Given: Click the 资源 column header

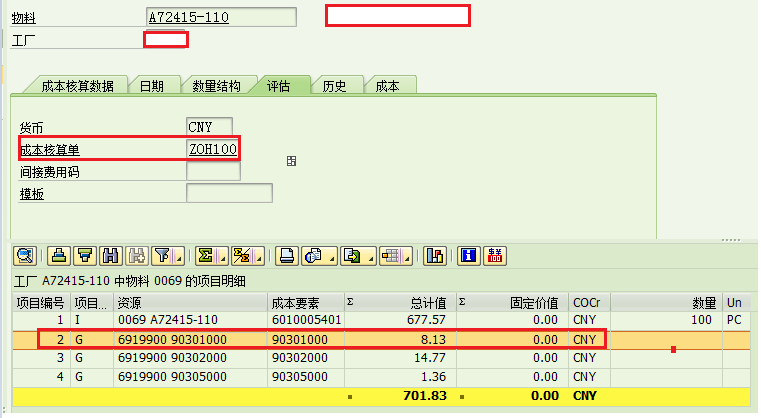Looking at the screenshot, I should click(x=190, y=303).
